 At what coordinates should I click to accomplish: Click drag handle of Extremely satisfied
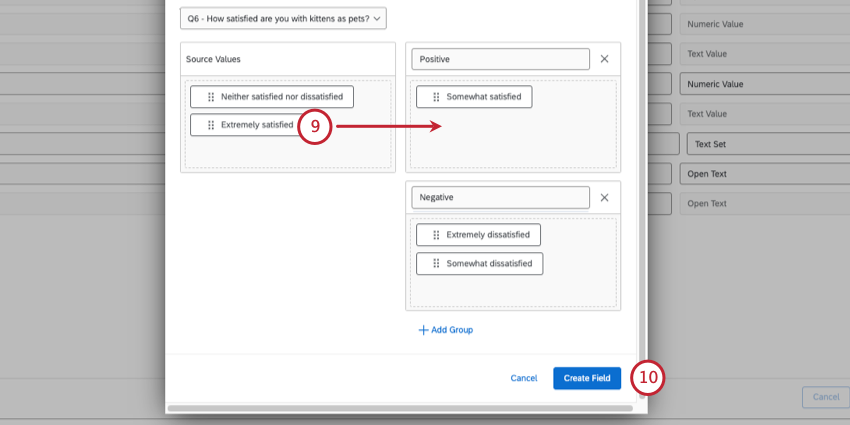click(x=211, y=125)
